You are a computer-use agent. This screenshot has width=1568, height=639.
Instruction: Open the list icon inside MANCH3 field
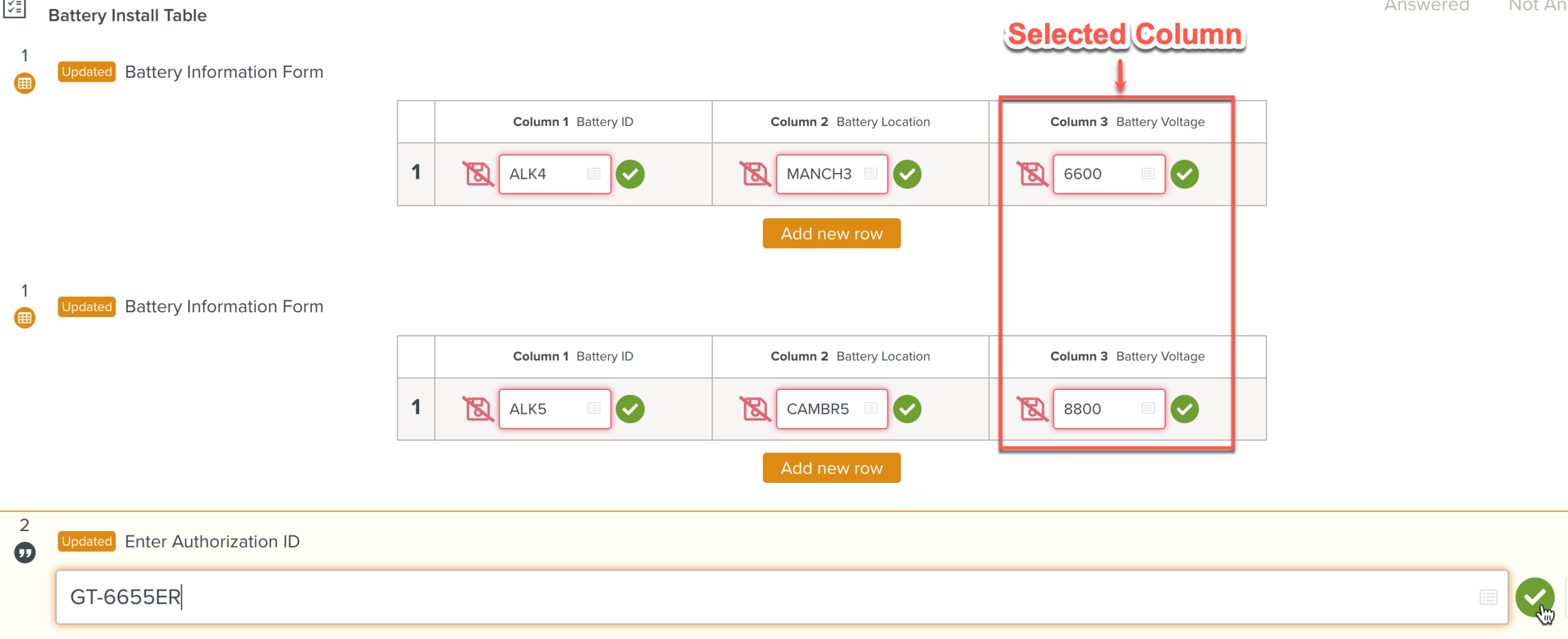pos(871,174)
